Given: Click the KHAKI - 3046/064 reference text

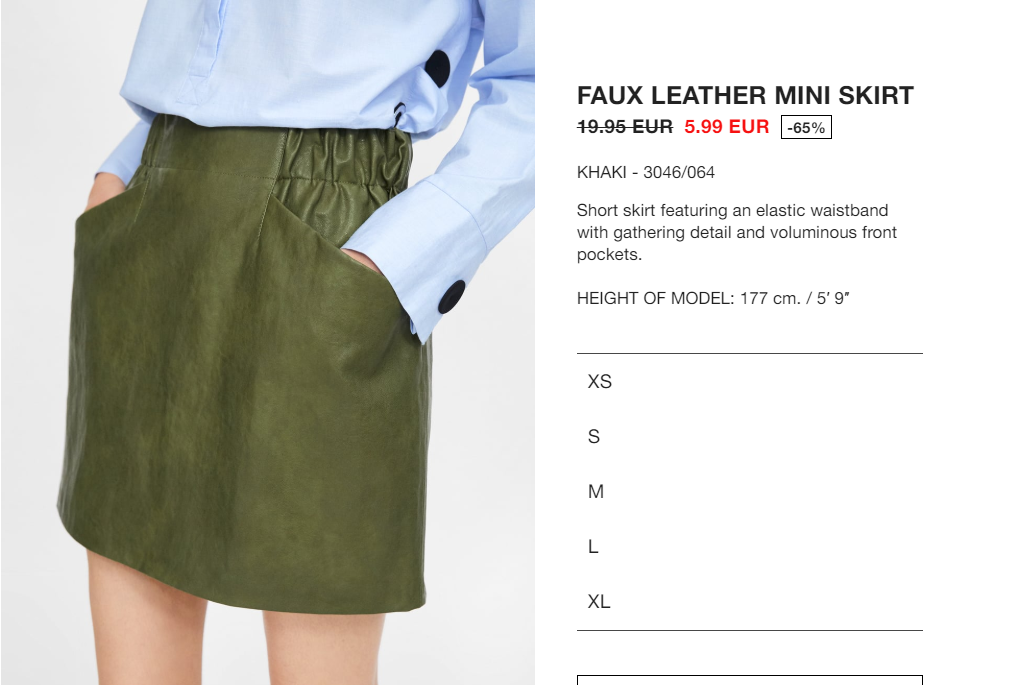Looking at the screenshot, I should point(646,172).
